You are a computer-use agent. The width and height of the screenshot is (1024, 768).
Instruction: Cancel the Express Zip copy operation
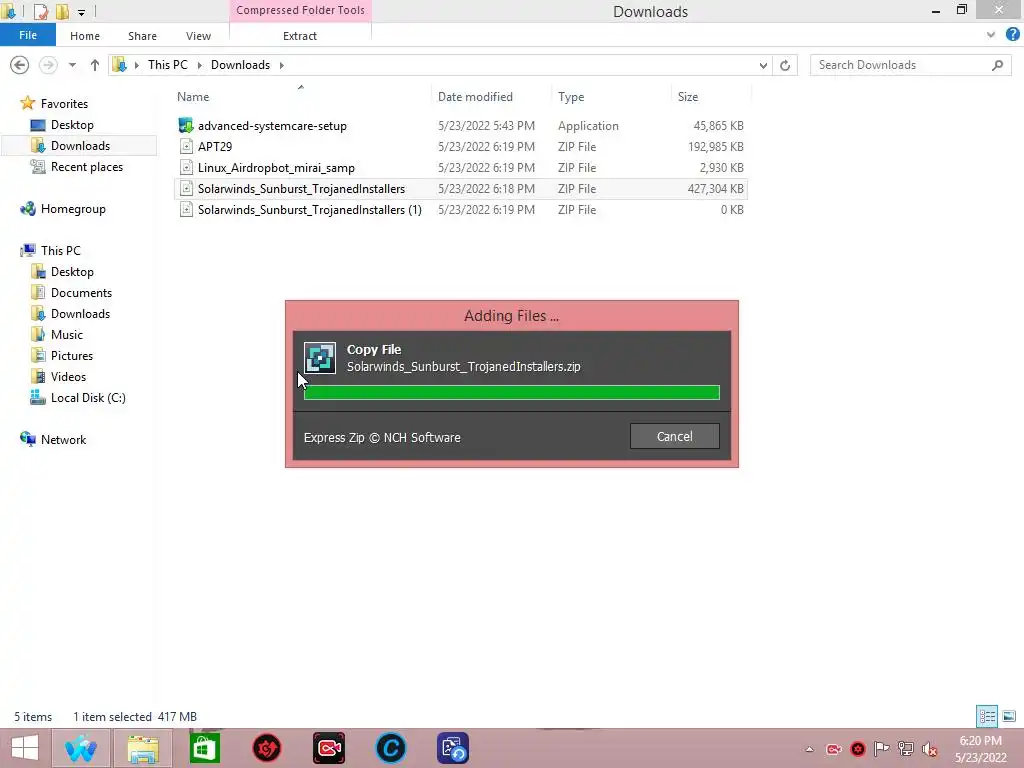pyautogui.click(x=675, y=436)
